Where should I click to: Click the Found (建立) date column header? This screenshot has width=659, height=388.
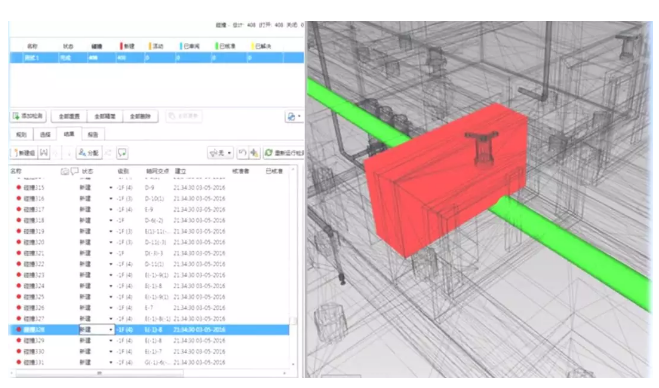pyautogui.click(x=180, y=171)
